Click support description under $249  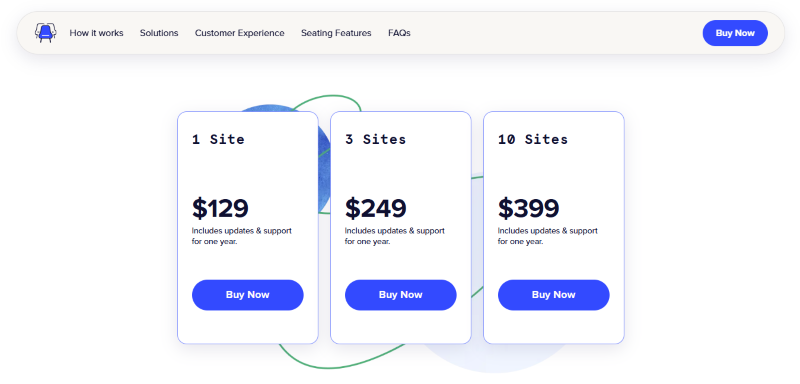395,236
